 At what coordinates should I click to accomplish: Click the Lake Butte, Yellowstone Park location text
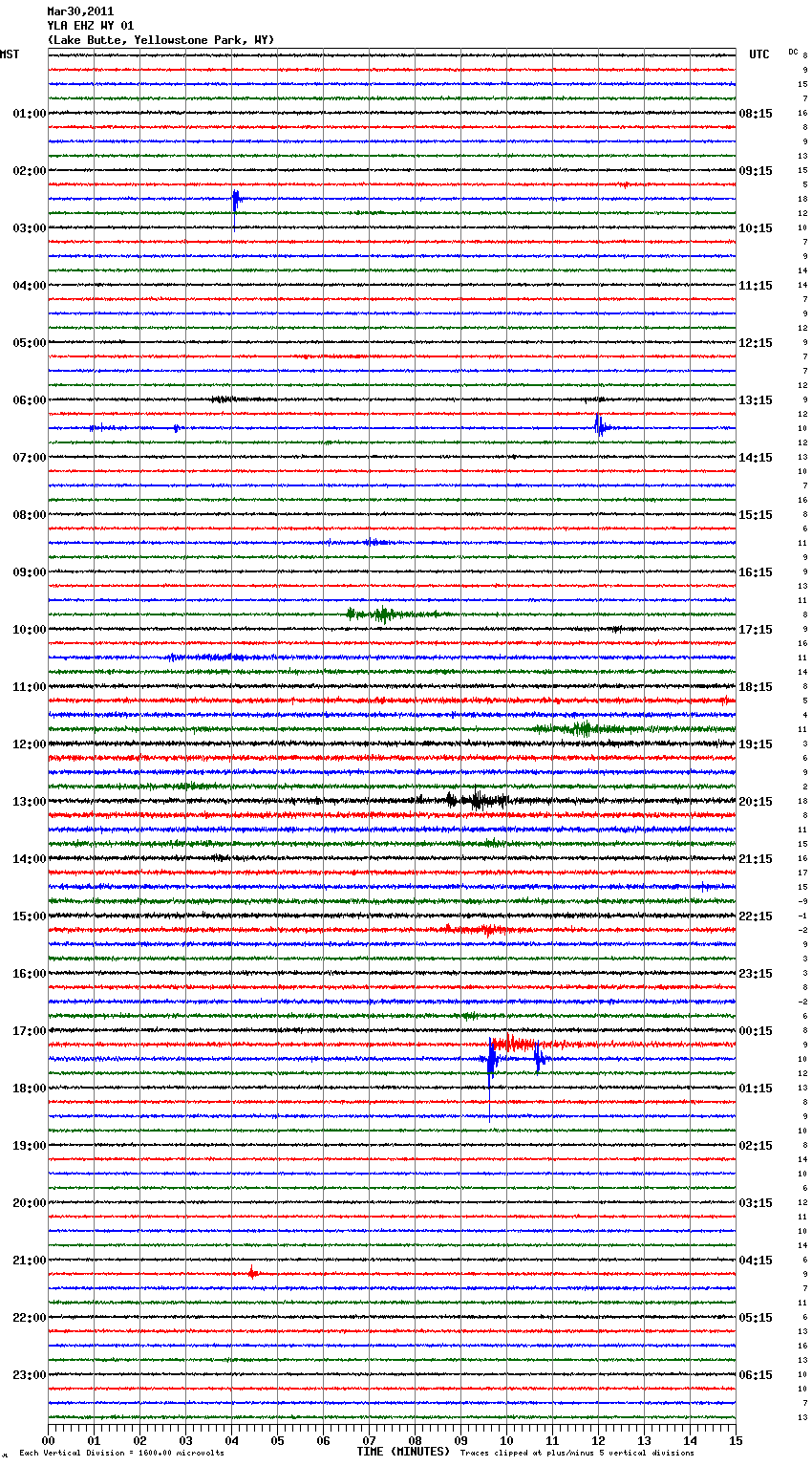(160, 40)
